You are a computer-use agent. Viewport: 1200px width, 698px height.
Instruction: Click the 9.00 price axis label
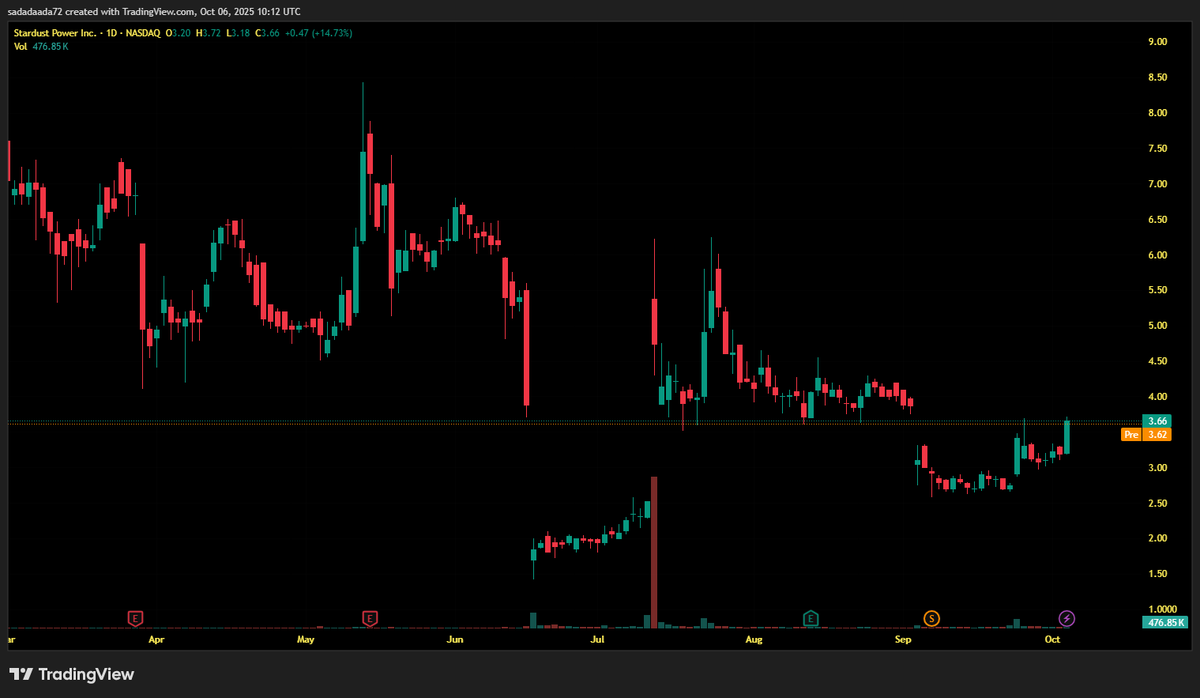(1158, 41)
